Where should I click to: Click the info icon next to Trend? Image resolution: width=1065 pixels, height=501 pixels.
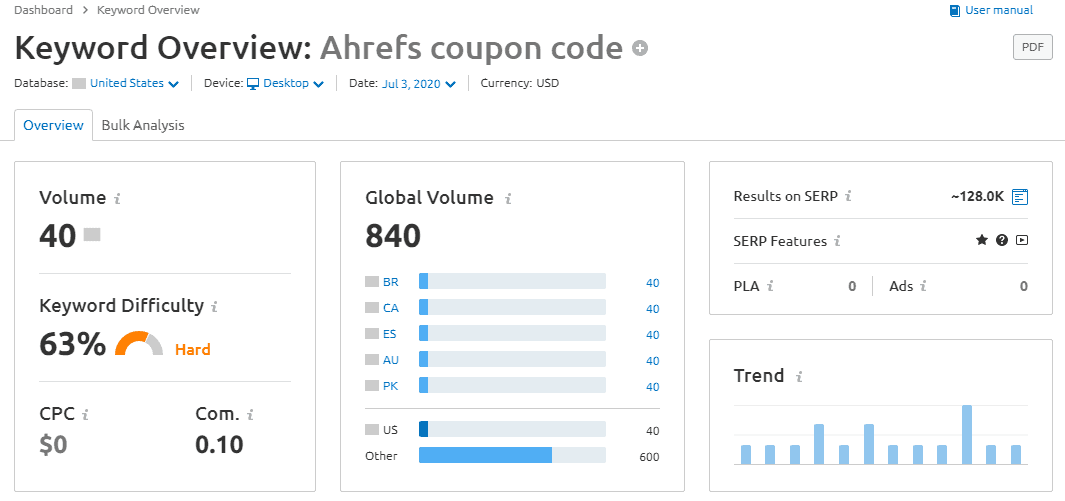[x=799, y=376]
